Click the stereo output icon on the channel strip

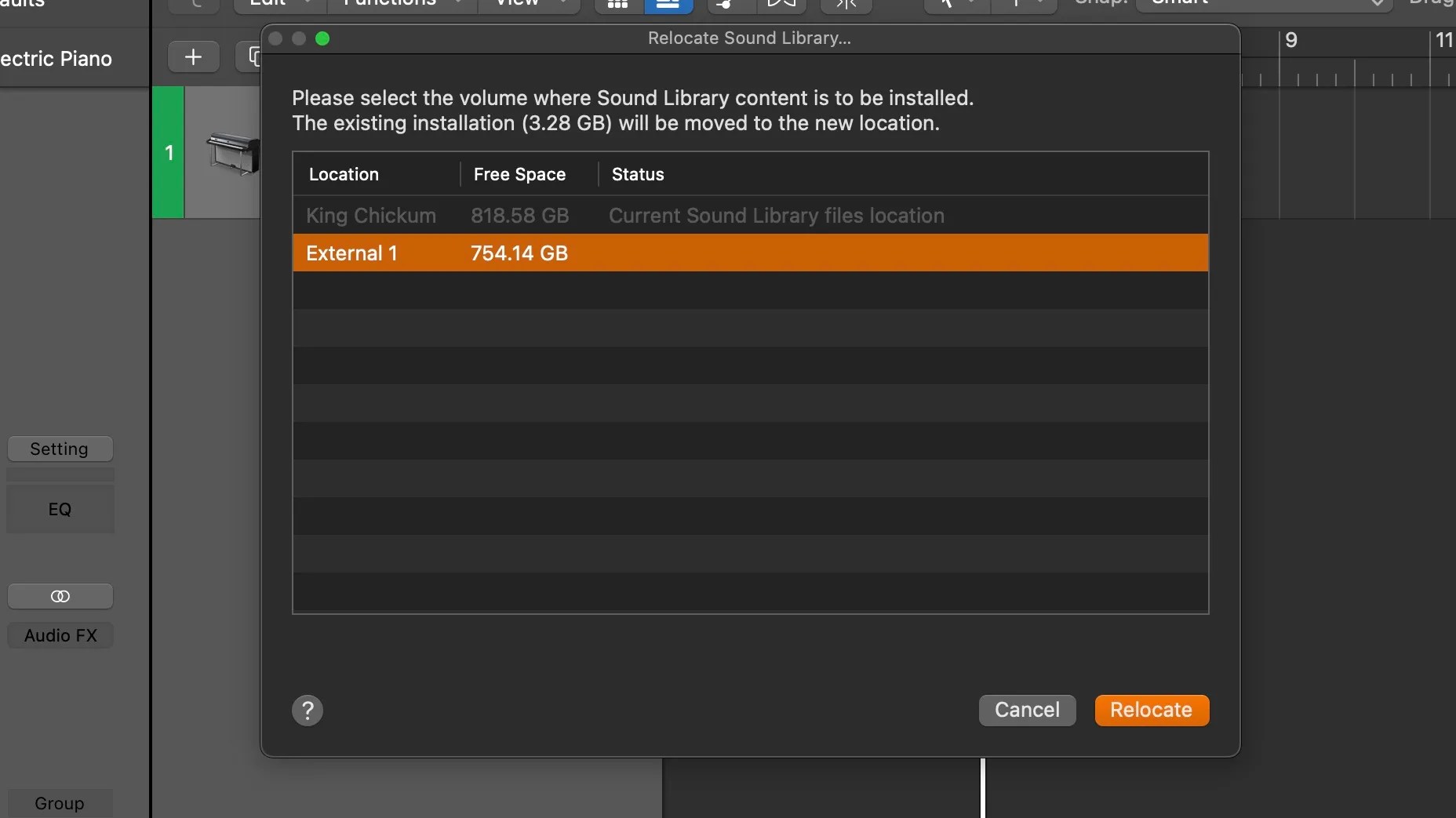(x=60, y=596)
